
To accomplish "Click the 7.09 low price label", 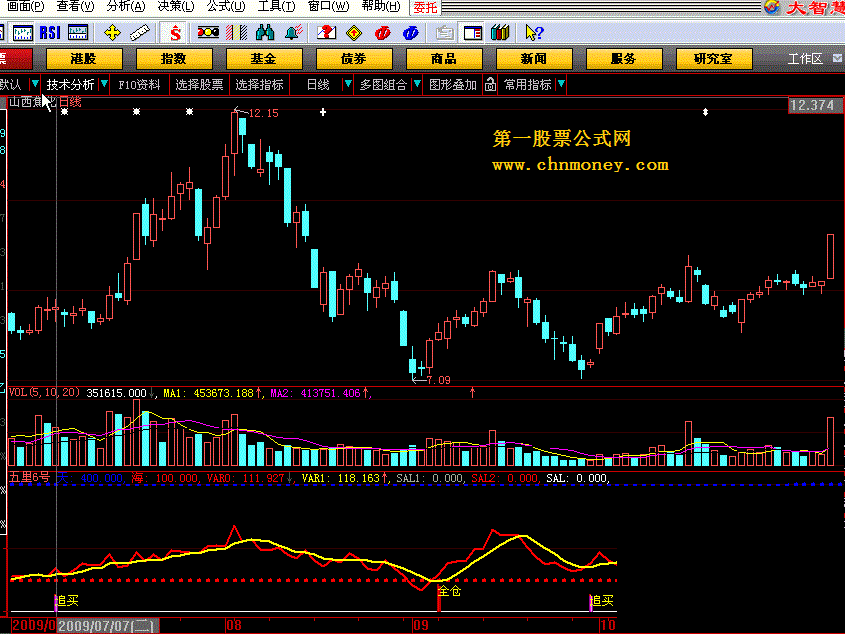I will coord(439,380).
